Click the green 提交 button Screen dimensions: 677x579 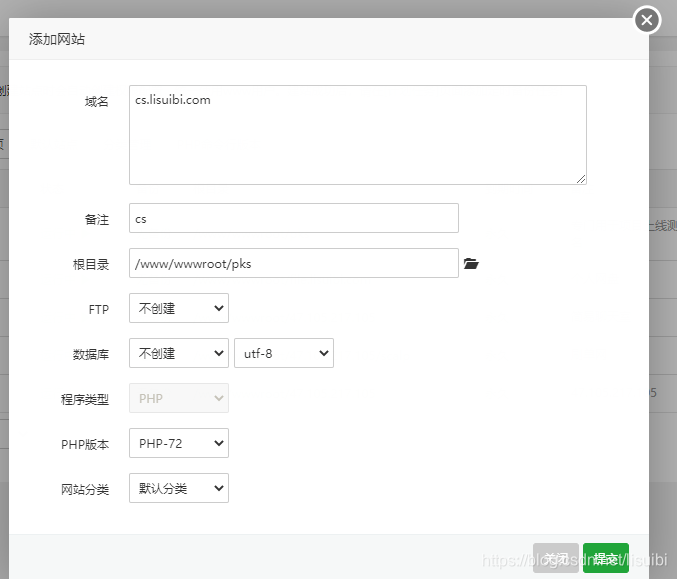click(x=606, y=558)
